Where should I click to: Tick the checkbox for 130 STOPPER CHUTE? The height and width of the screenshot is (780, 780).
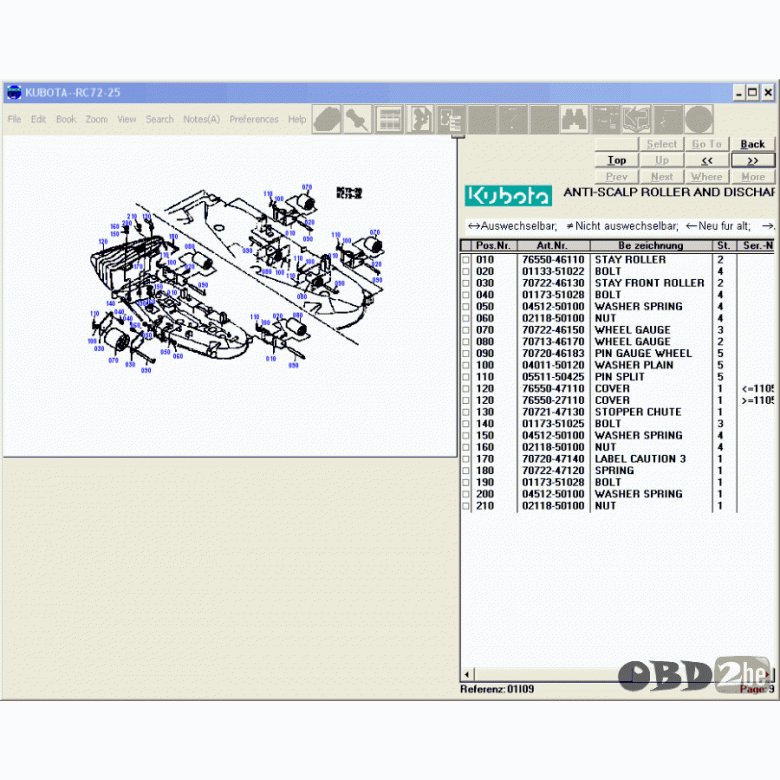pos(466,412)
